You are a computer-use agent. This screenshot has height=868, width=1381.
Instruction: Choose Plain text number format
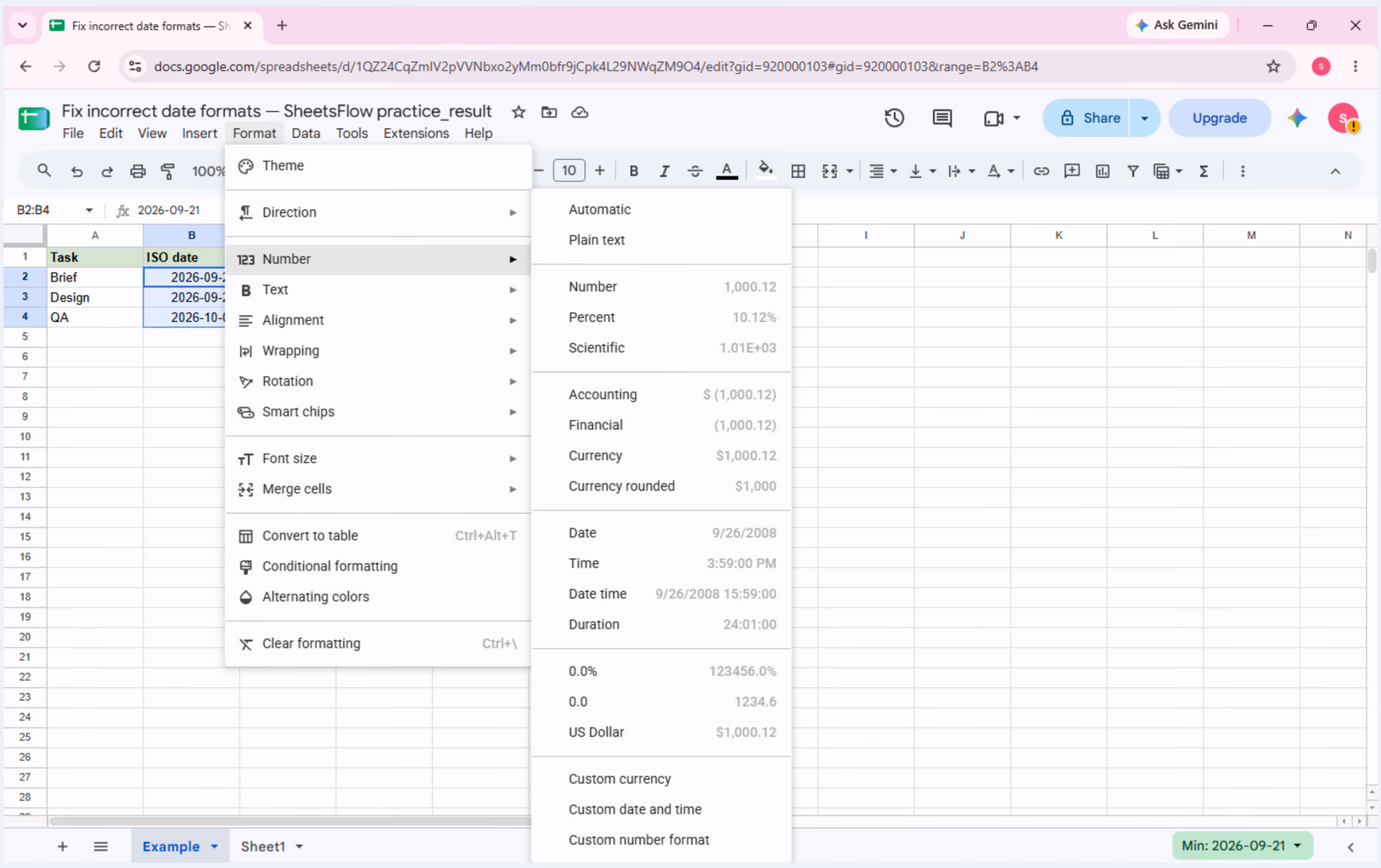coord(661,240)
